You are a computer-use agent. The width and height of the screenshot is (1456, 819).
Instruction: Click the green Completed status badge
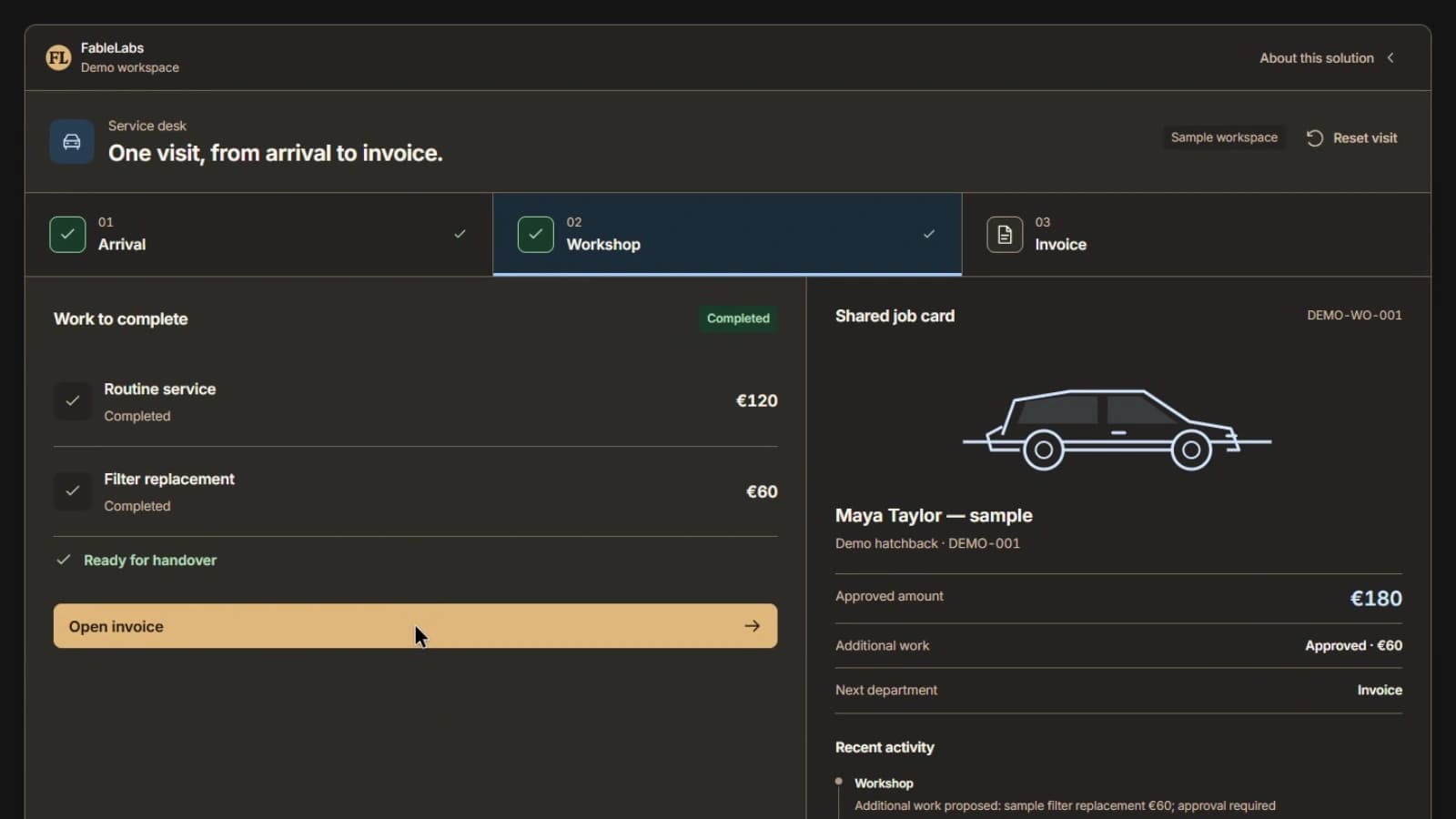738,318
